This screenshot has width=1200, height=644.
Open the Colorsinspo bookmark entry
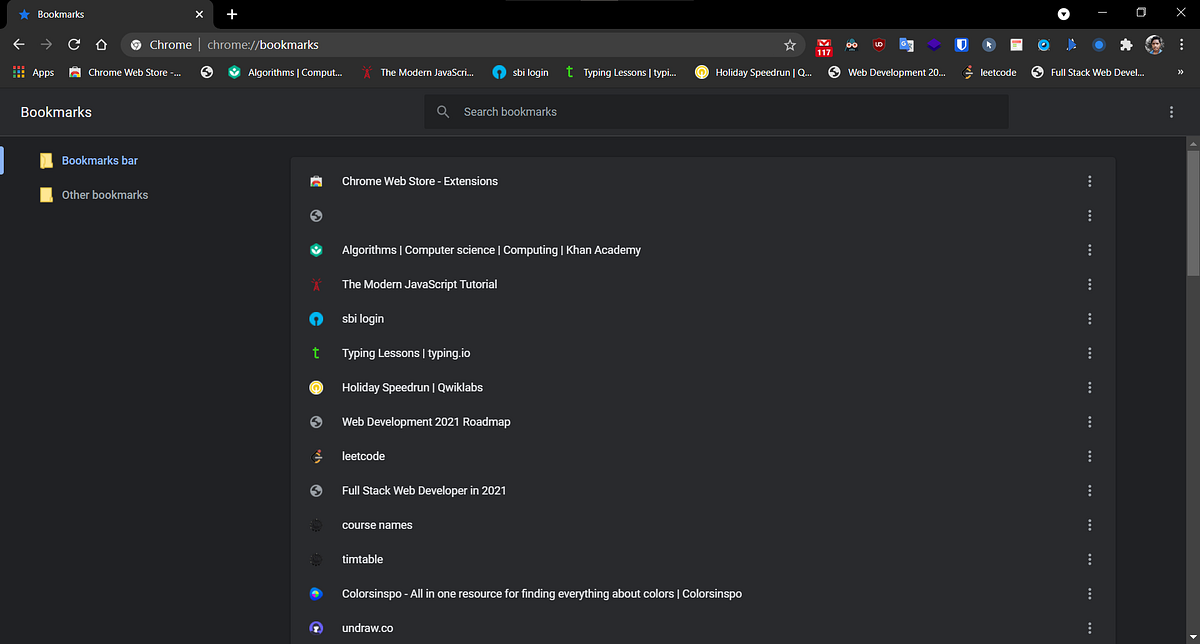click(542, 593)
